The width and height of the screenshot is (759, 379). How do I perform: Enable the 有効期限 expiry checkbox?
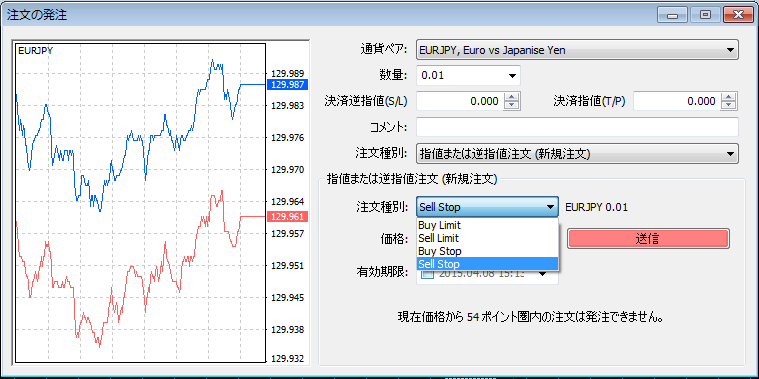pyautogui.click(x=427, y=274)
